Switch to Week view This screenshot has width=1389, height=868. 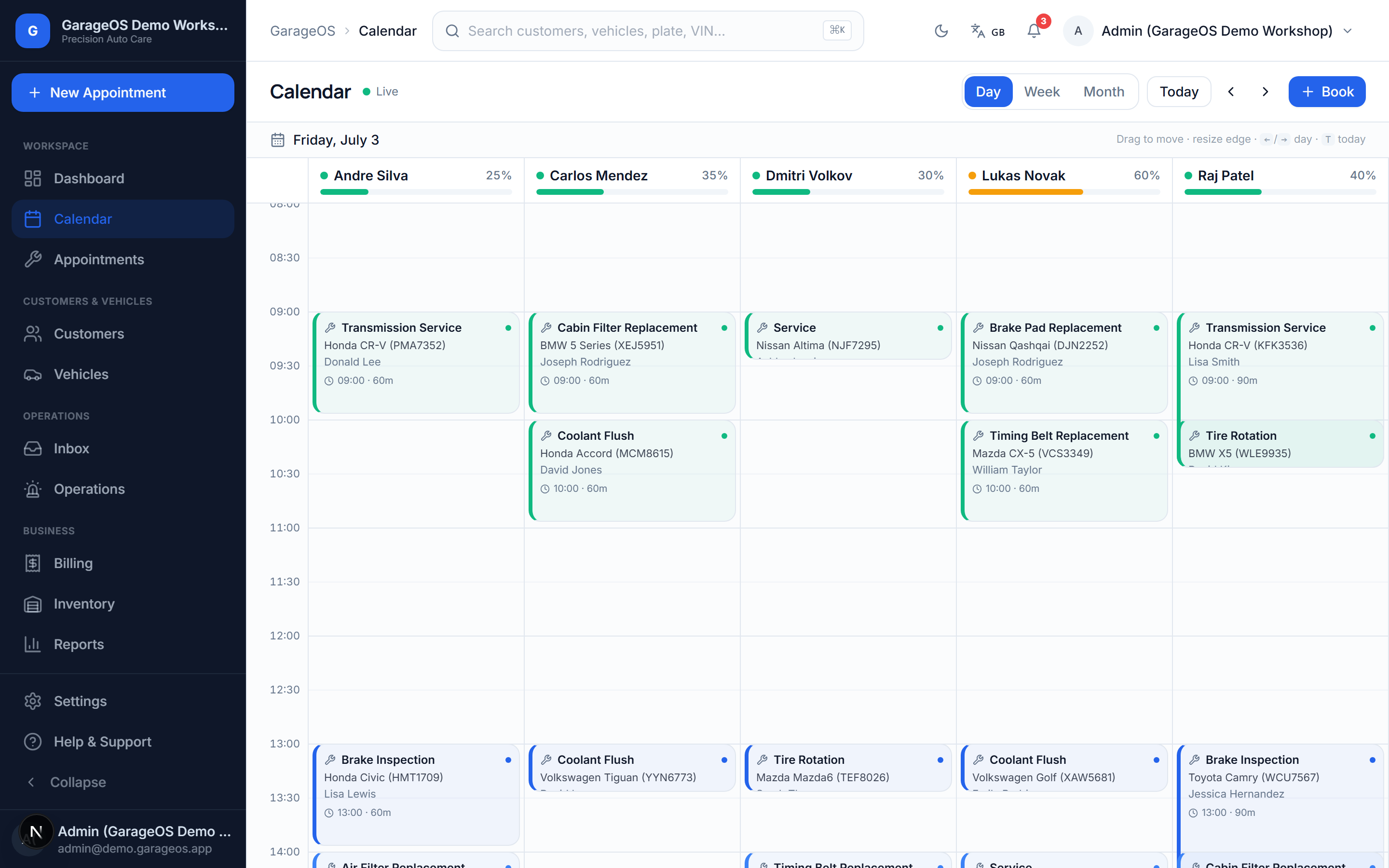tap(1042, 92)
